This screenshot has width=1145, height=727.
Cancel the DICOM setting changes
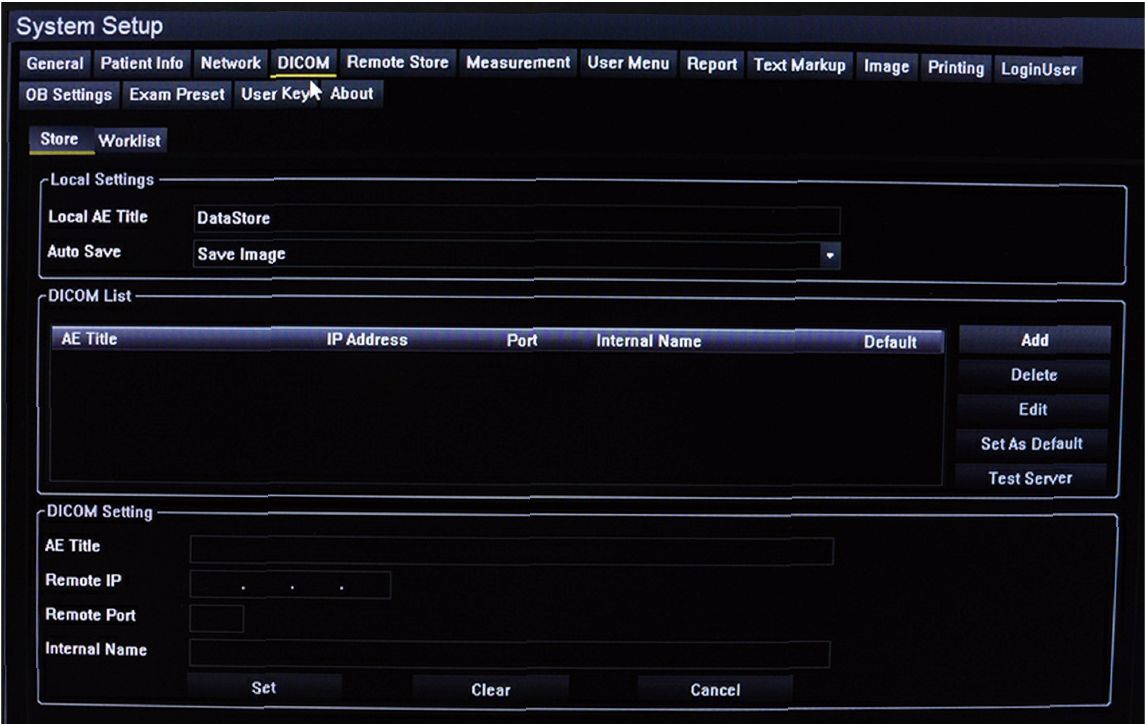click(x=715, y=689)
